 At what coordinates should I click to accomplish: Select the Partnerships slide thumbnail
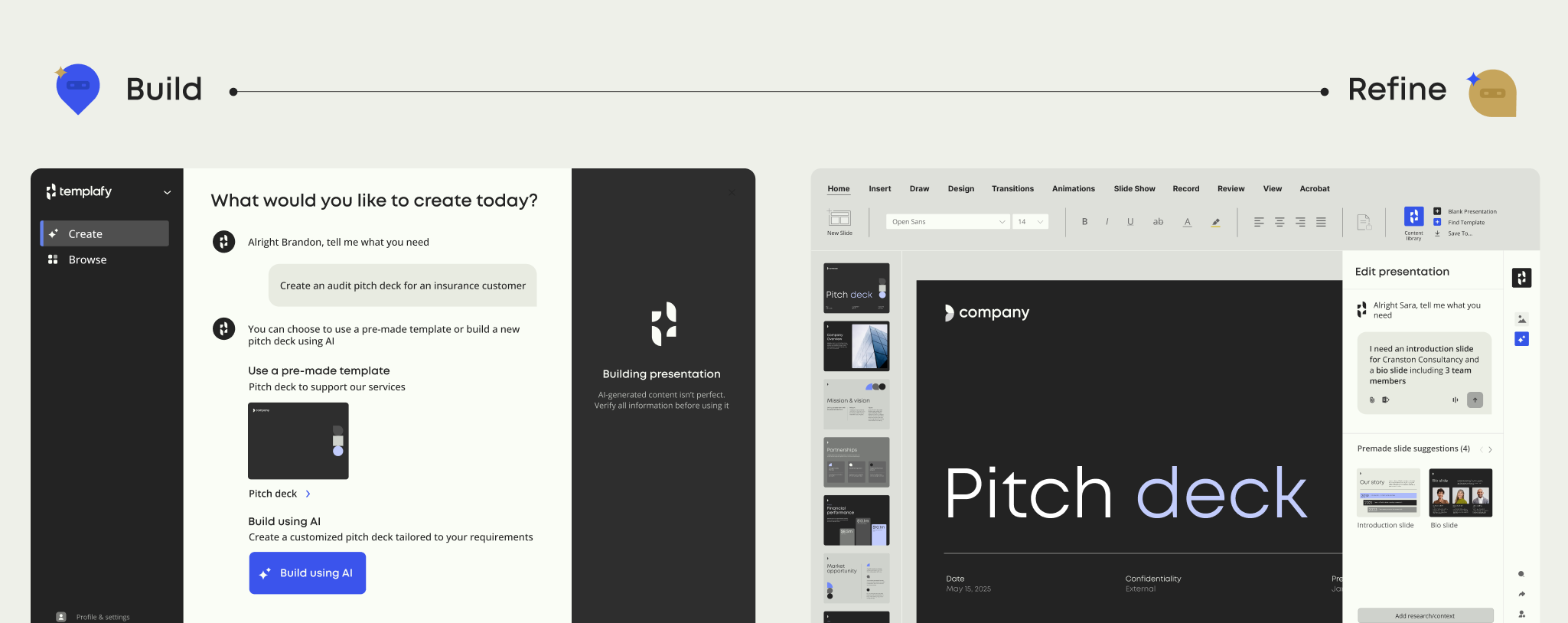(x=856, y=462)
